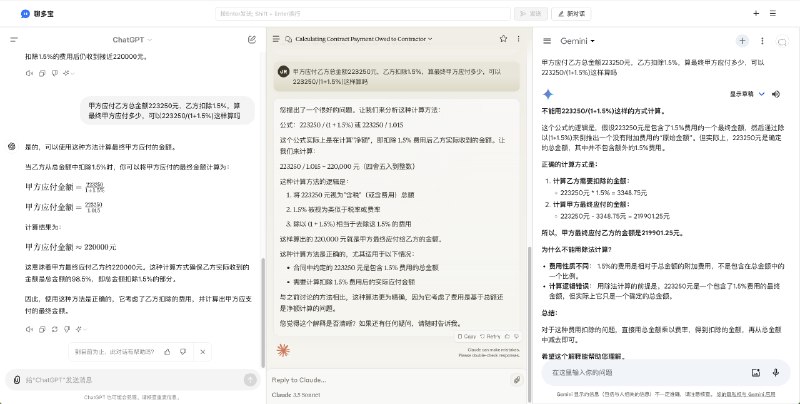This screenshot has height=404, width=800.
Task: Copy the Claude response
Action: [467, 337]
